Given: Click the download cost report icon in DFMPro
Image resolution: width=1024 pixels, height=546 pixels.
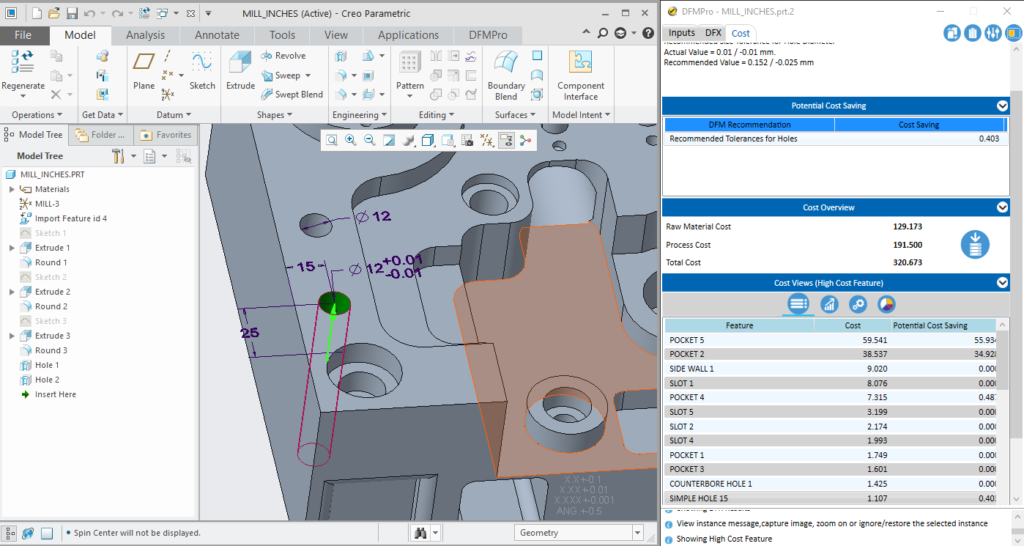Looking at the screenshot, I should tap(975, 244).
